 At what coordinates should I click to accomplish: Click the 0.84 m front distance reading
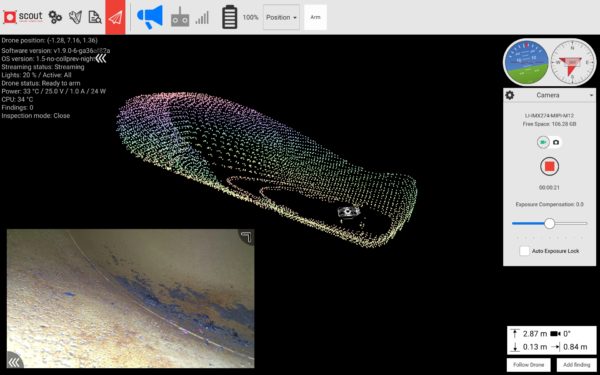575,347
